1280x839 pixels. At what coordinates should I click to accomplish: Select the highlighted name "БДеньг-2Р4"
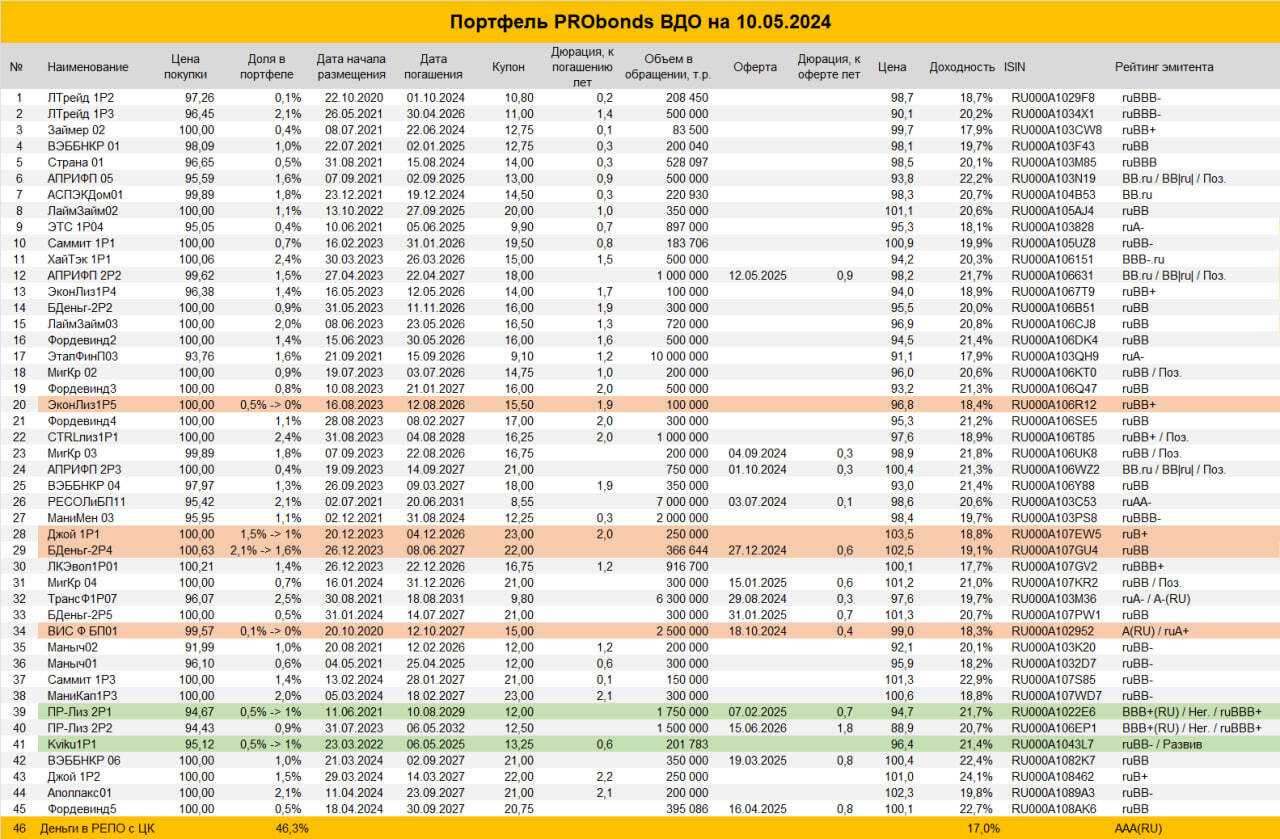(81, 549)
